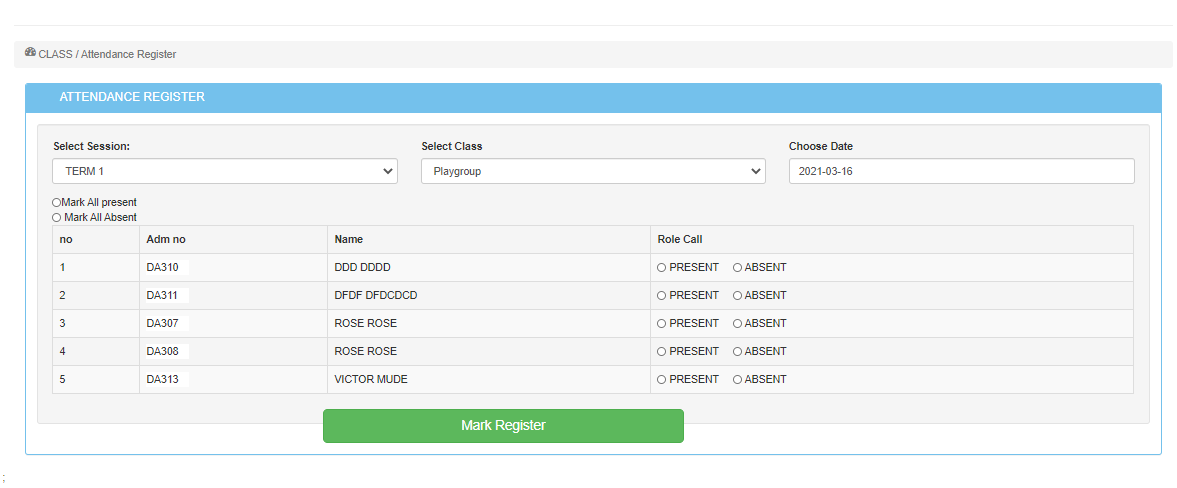Open the Select Session dropdown showing TERM 1
This screenshot has height=488, width=1177.
tap(225, 171)
